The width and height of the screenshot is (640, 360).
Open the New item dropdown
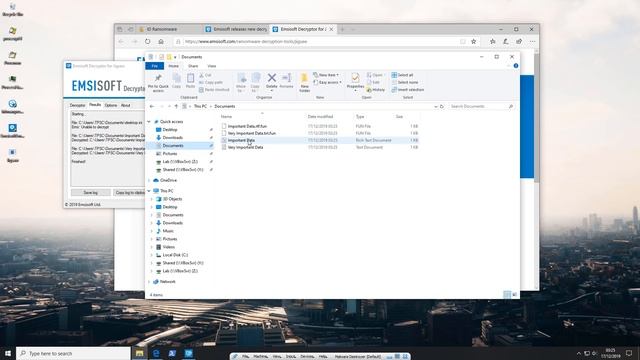point(326,75)
